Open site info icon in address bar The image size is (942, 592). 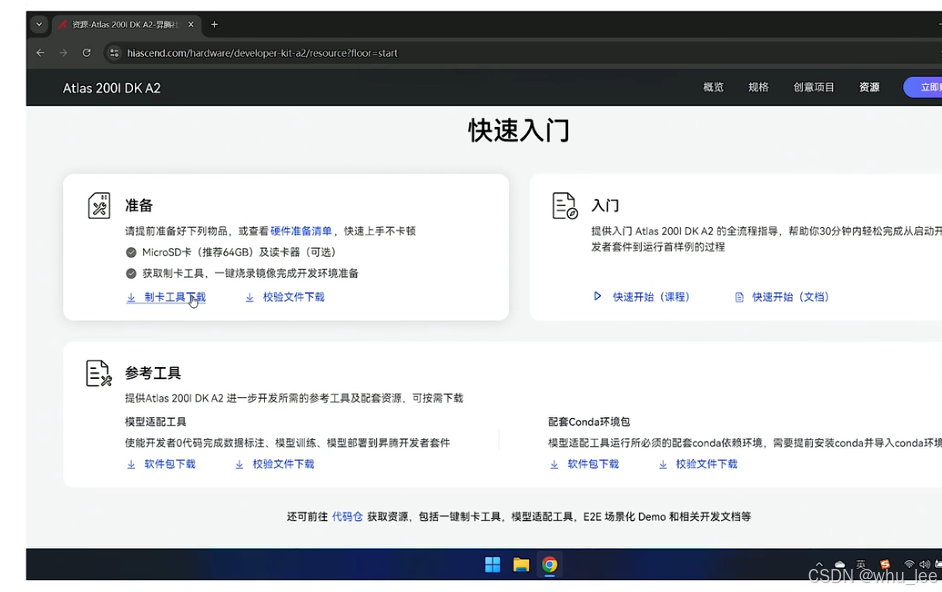coord(114,53)
